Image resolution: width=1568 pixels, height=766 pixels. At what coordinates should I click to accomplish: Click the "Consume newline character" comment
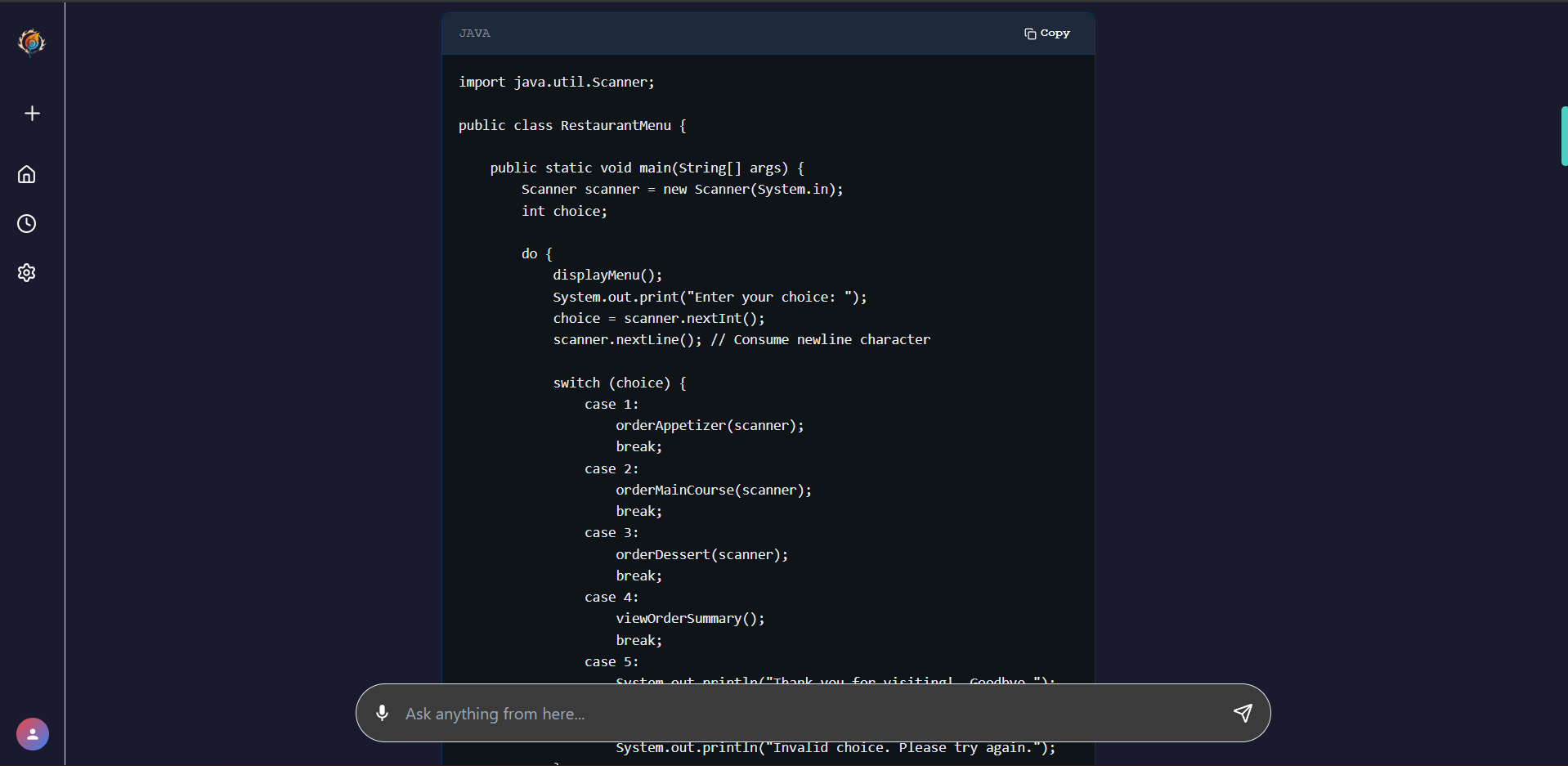831,340
